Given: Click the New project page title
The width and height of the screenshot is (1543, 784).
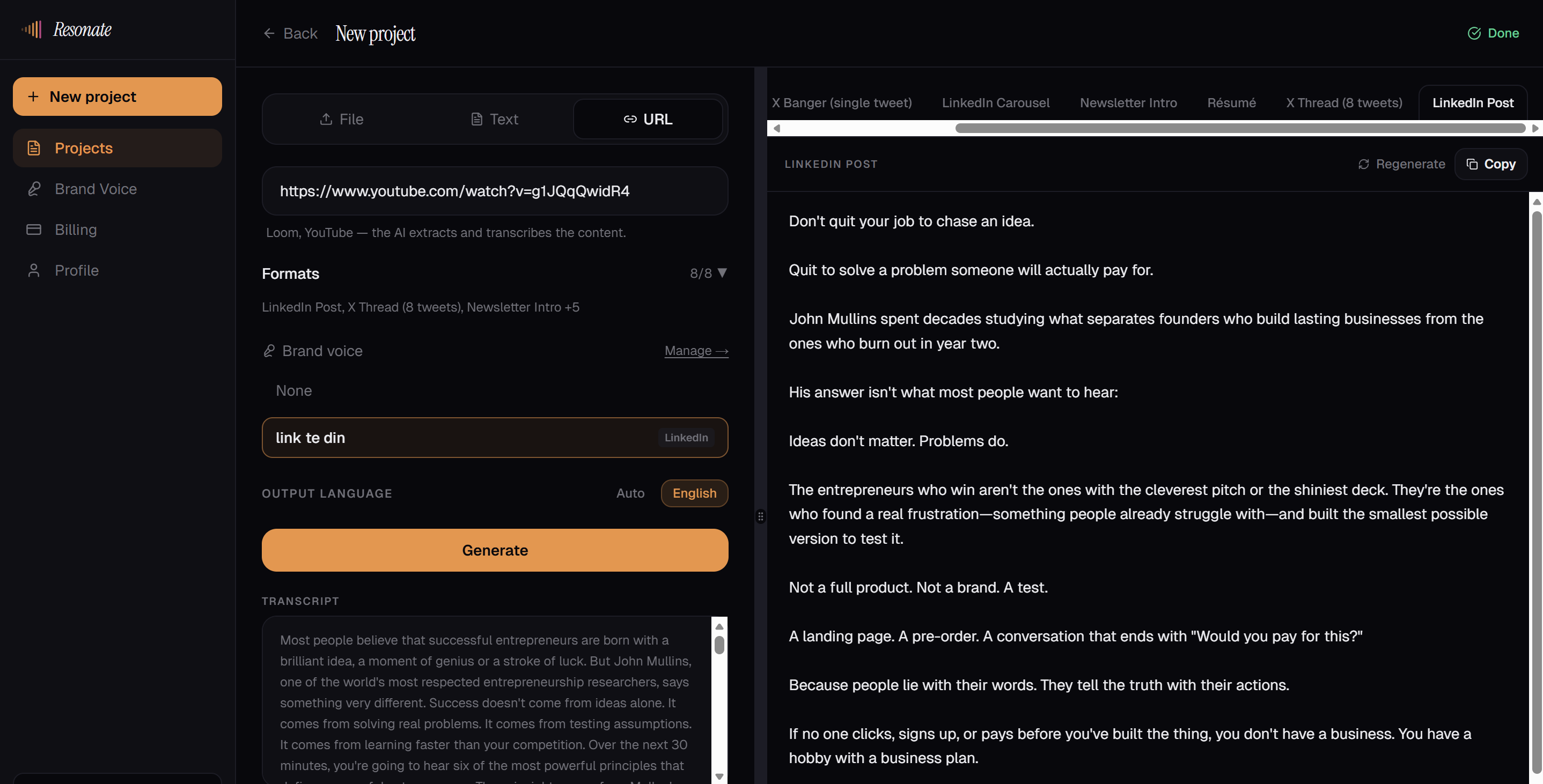Looking at the screenshot, I should [375, 34].
